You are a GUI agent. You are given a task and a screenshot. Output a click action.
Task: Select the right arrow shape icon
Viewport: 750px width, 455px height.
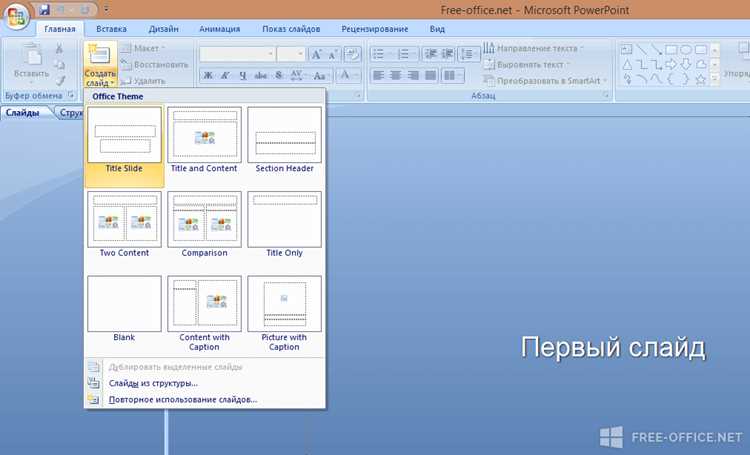(671, 65)
